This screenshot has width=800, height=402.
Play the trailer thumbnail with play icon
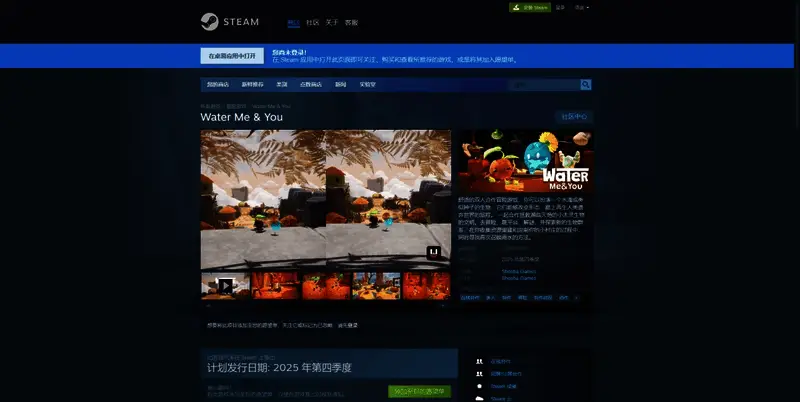(x=225, y=285)
